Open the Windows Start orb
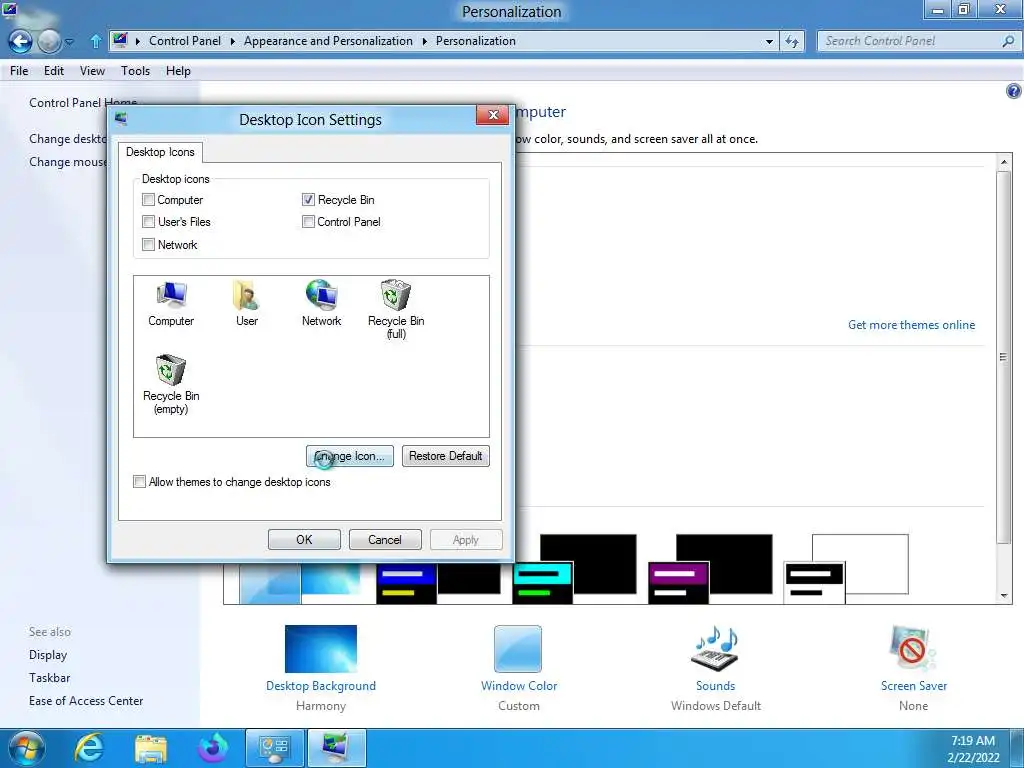 (27, 748)
